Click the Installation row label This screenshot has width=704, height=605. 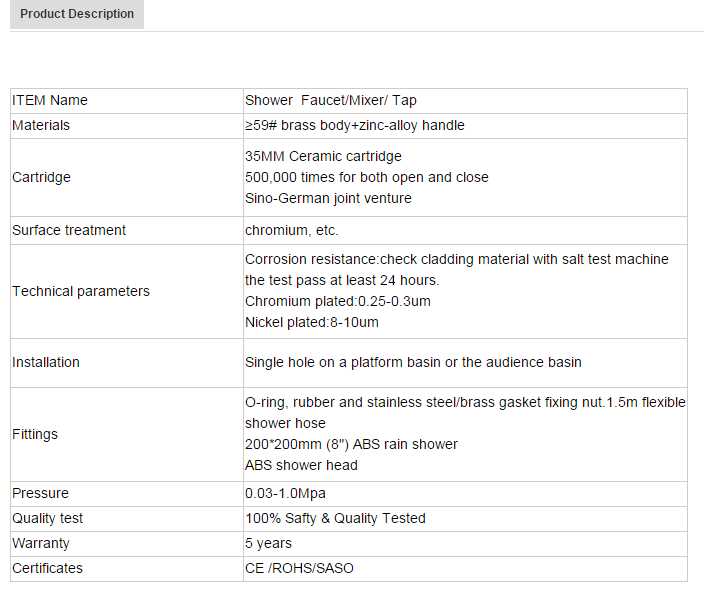pyautogui.click(x=46, y=362)
